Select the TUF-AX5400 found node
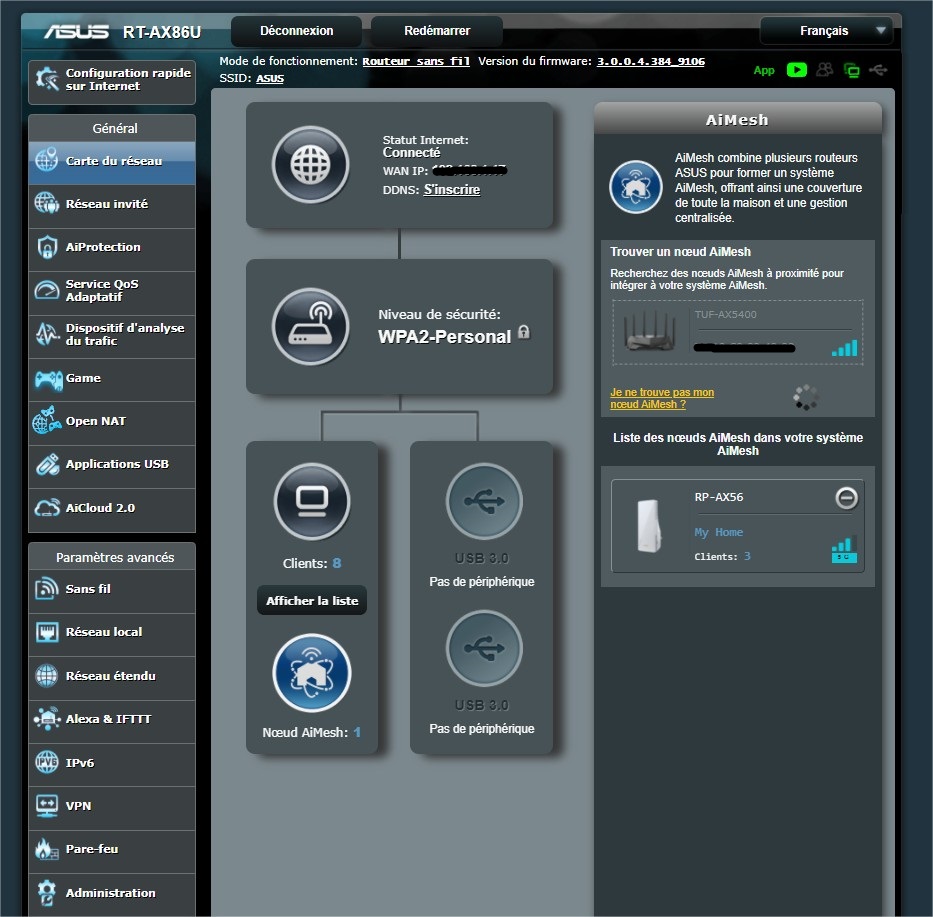This screenshot has width=933, height=917. [x=737, y=333]
